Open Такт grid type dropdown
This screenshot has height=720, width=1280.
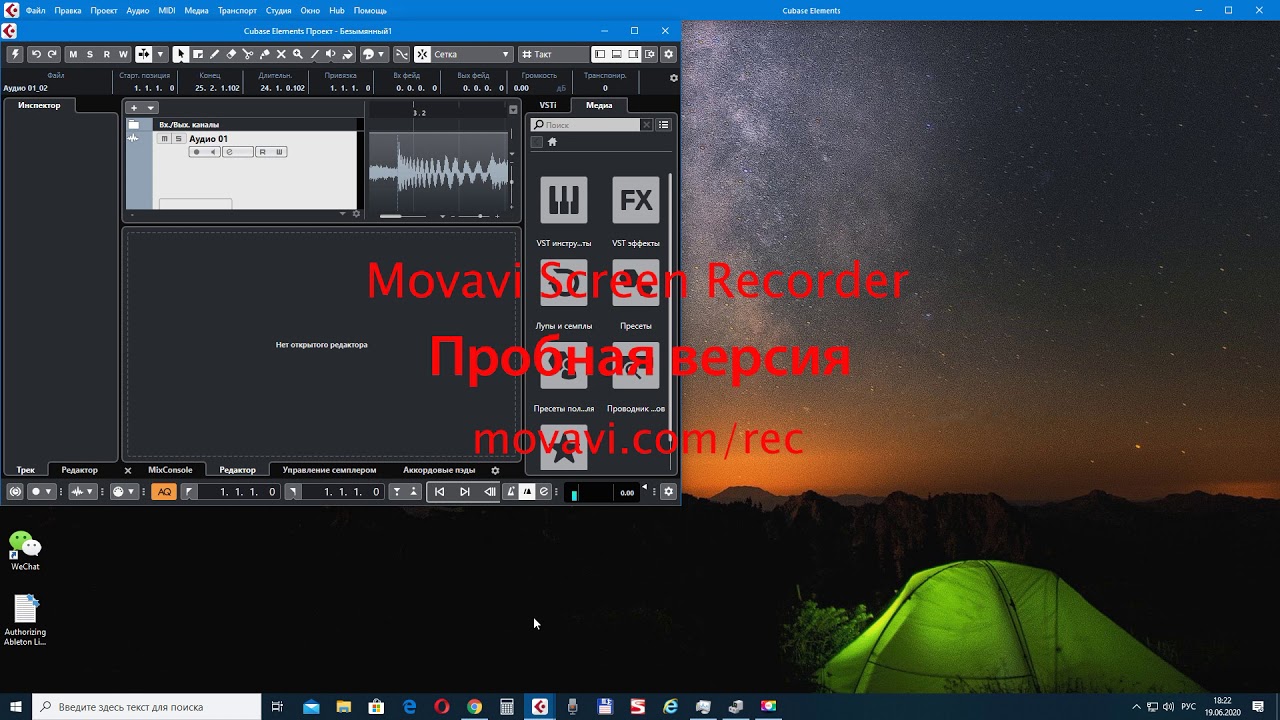555,54
